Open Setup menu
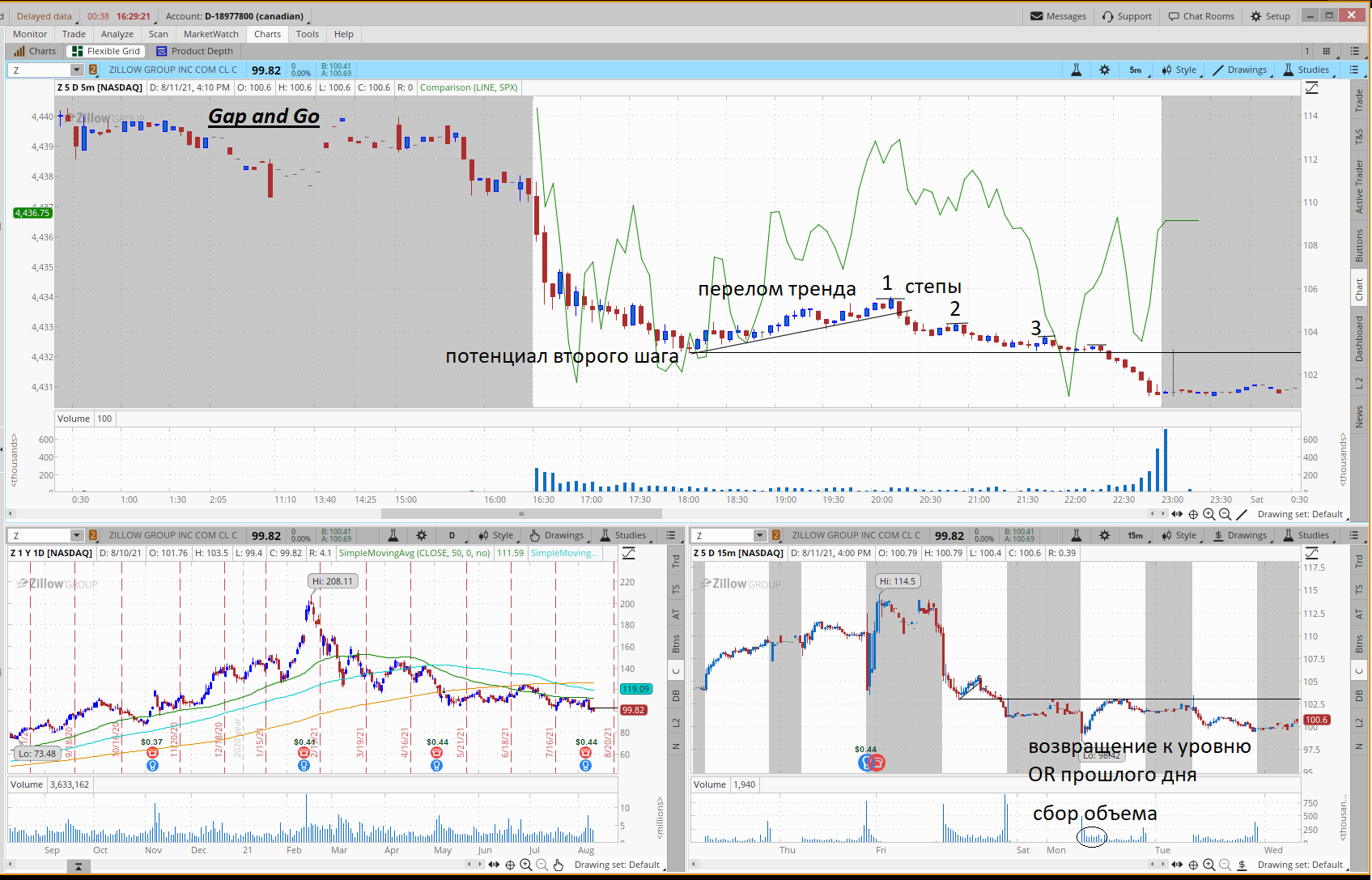This screenshot has width=1372, height=880. (1270, 16)
